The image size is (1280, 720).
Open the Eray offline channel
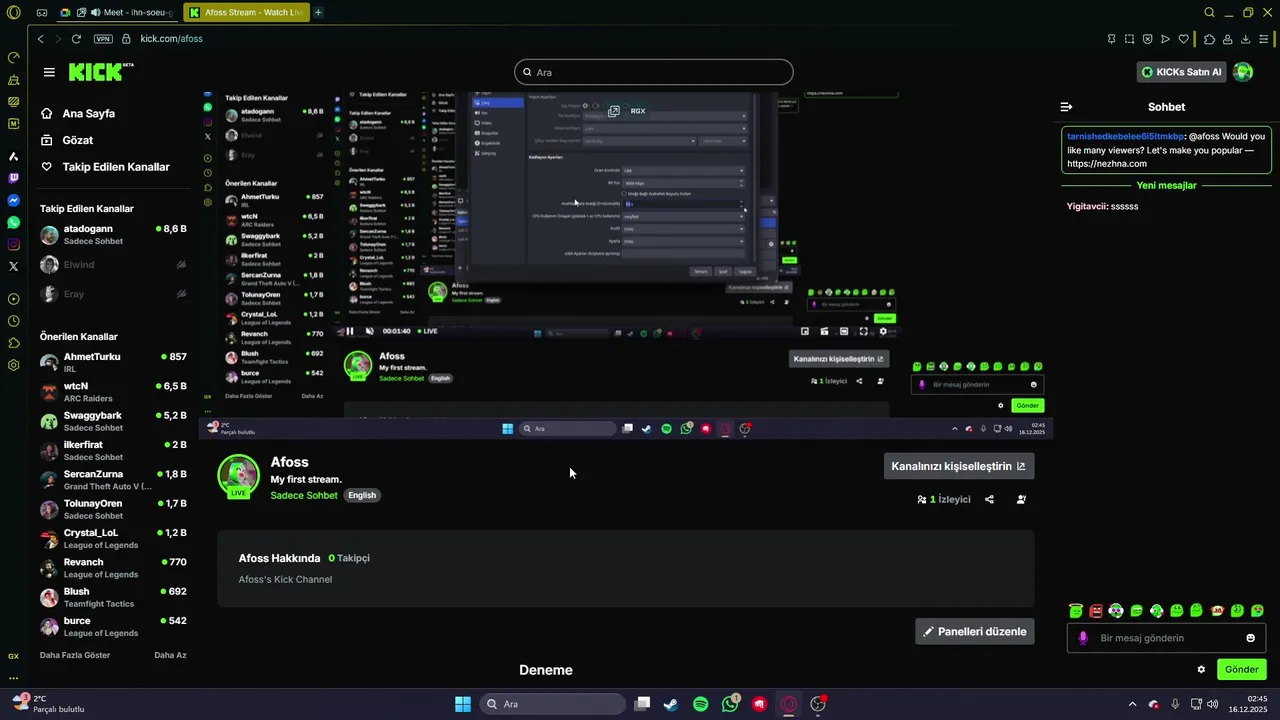[x=113, y=294]
